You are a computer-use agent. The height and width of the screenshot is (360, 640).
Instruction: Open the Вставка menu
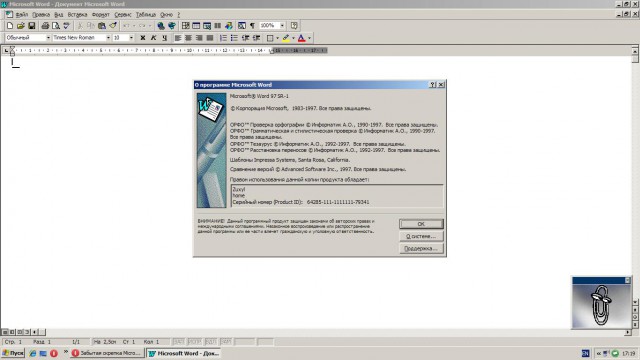coord(77,15)
